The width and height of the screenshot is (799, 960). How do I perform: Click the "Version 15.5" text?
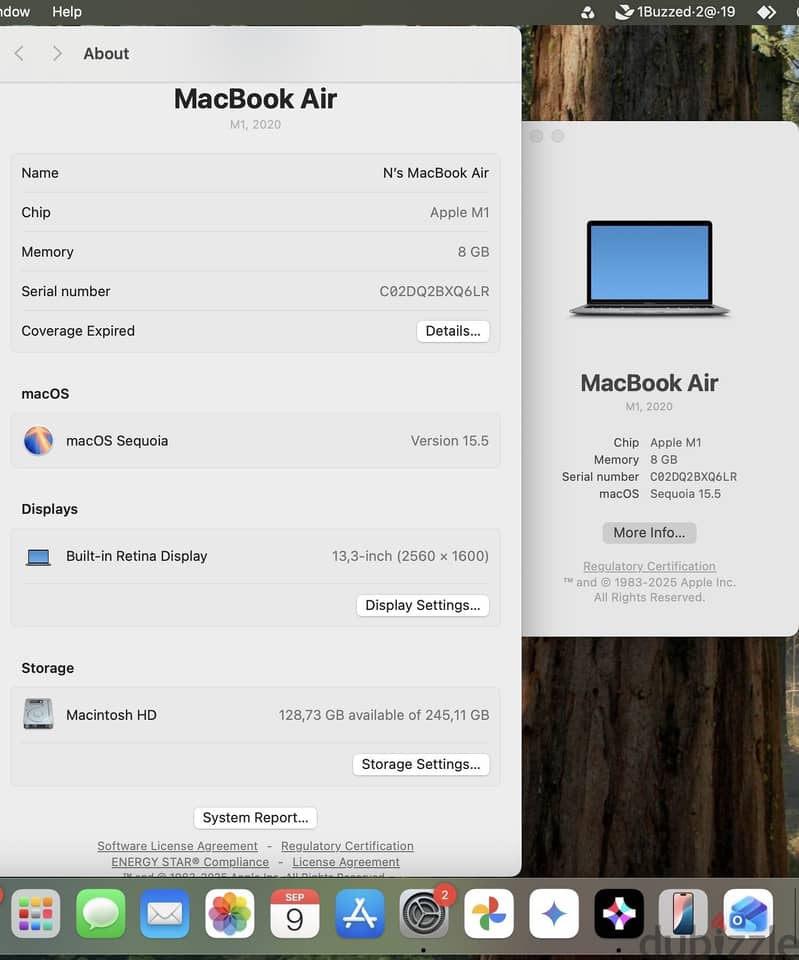449,441
